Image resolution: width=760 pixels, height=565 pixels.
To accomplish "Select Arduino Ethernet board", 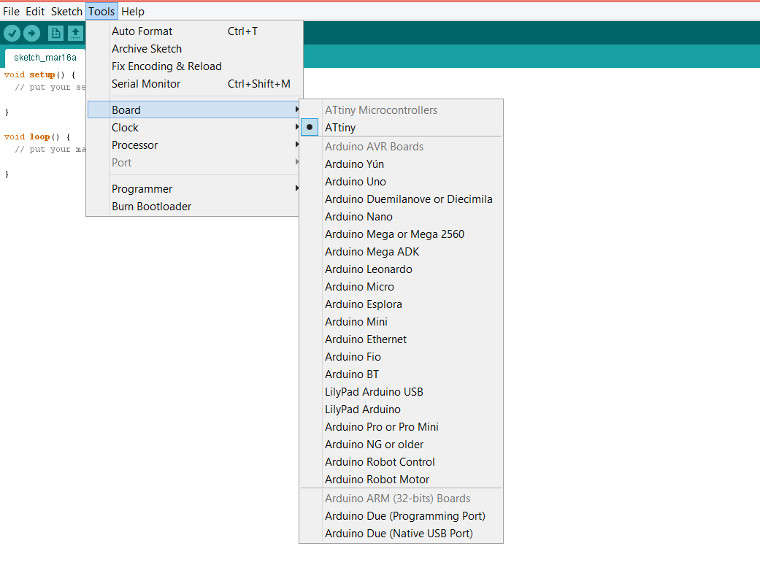I will pyautogui.click(x=401, y=339).
